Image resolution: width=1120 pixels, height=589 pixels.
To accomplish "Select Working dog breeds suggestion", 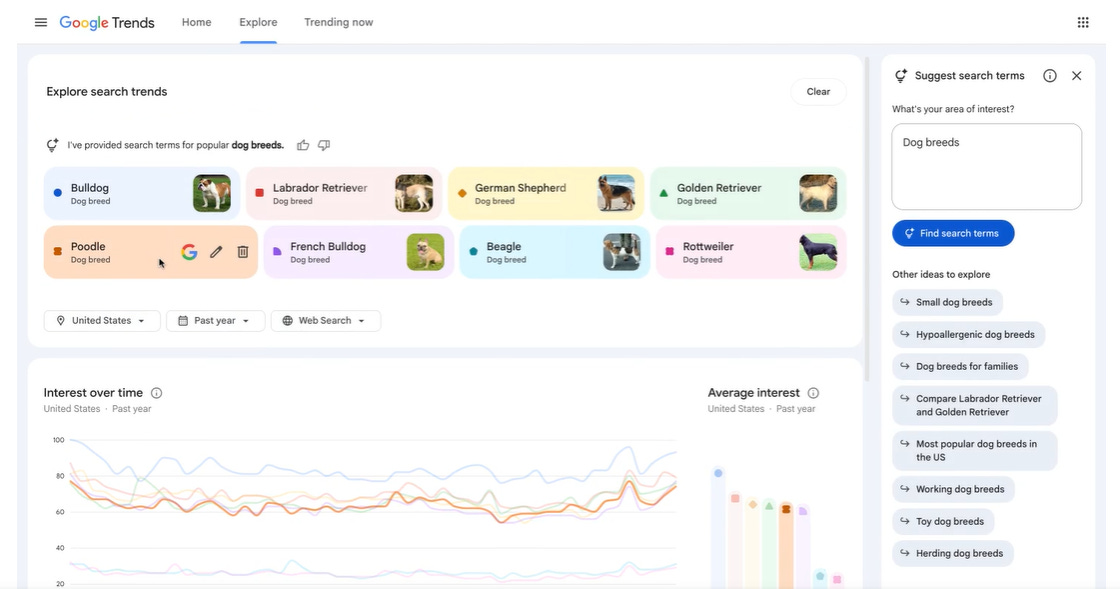I will click(953, 489).
